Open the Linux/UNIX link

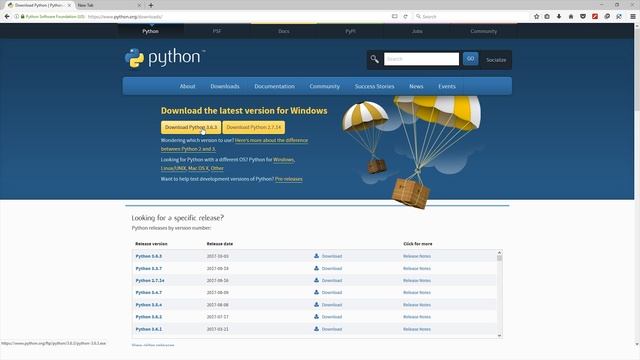(x=173, y=168)
